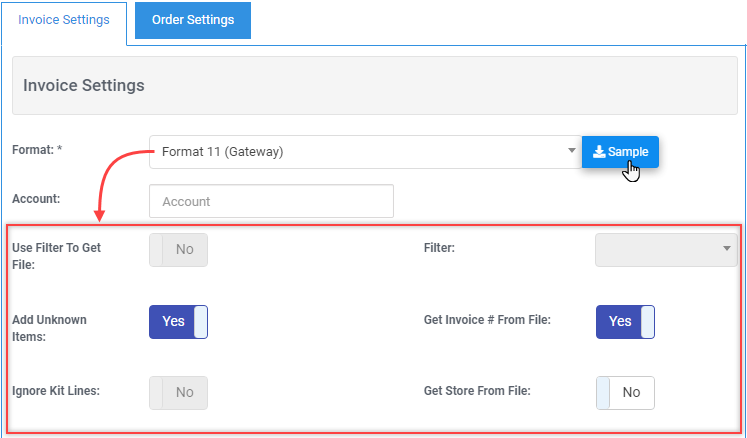The image size is (747, 438).
Task: Click the "Account:" field label
Action: tap(36, 198)
